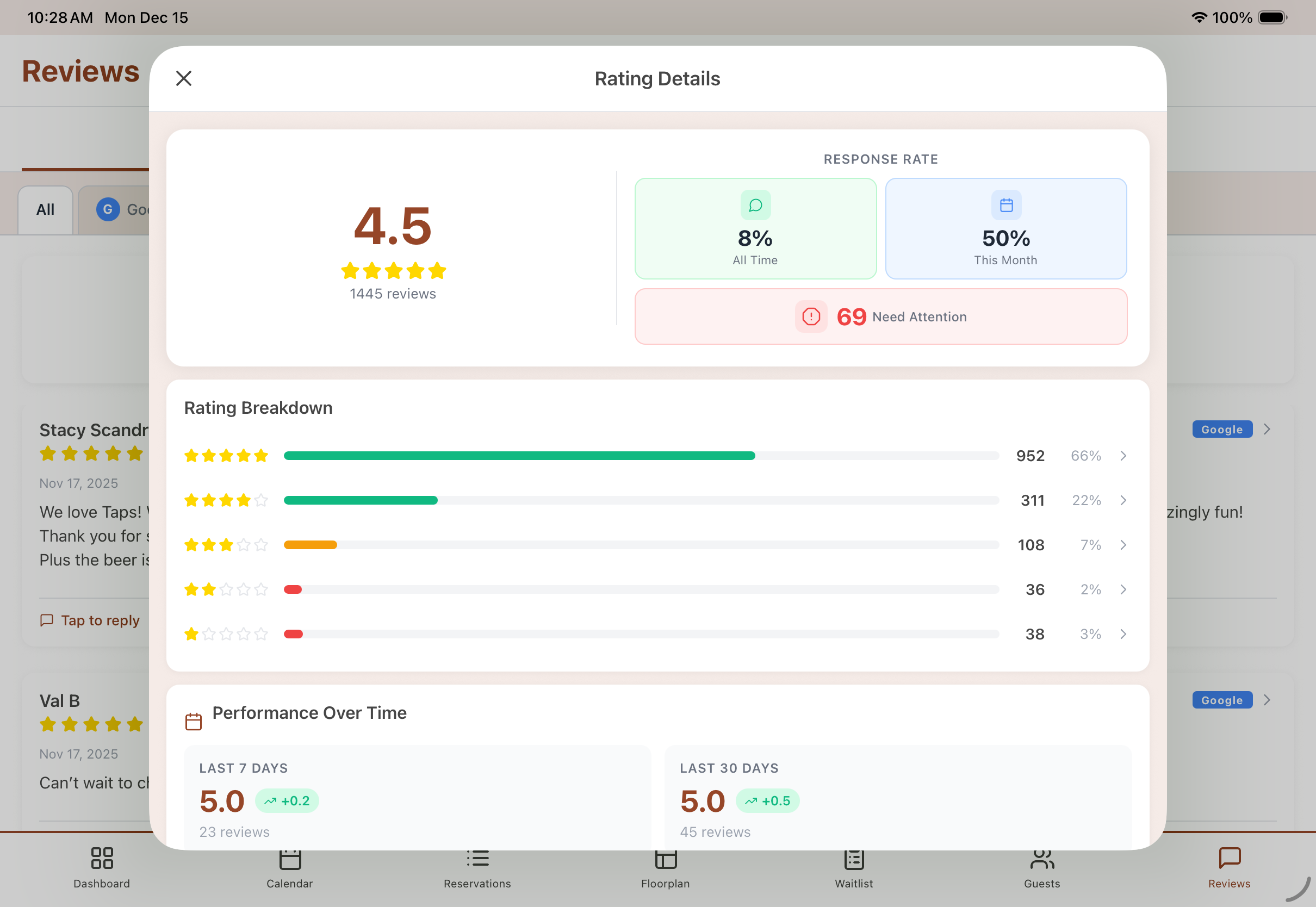The width and height of the screenshot is (1316, 907).
Task: Click the chat bubble icon in All Time card
Action: [x=755, y=205]
